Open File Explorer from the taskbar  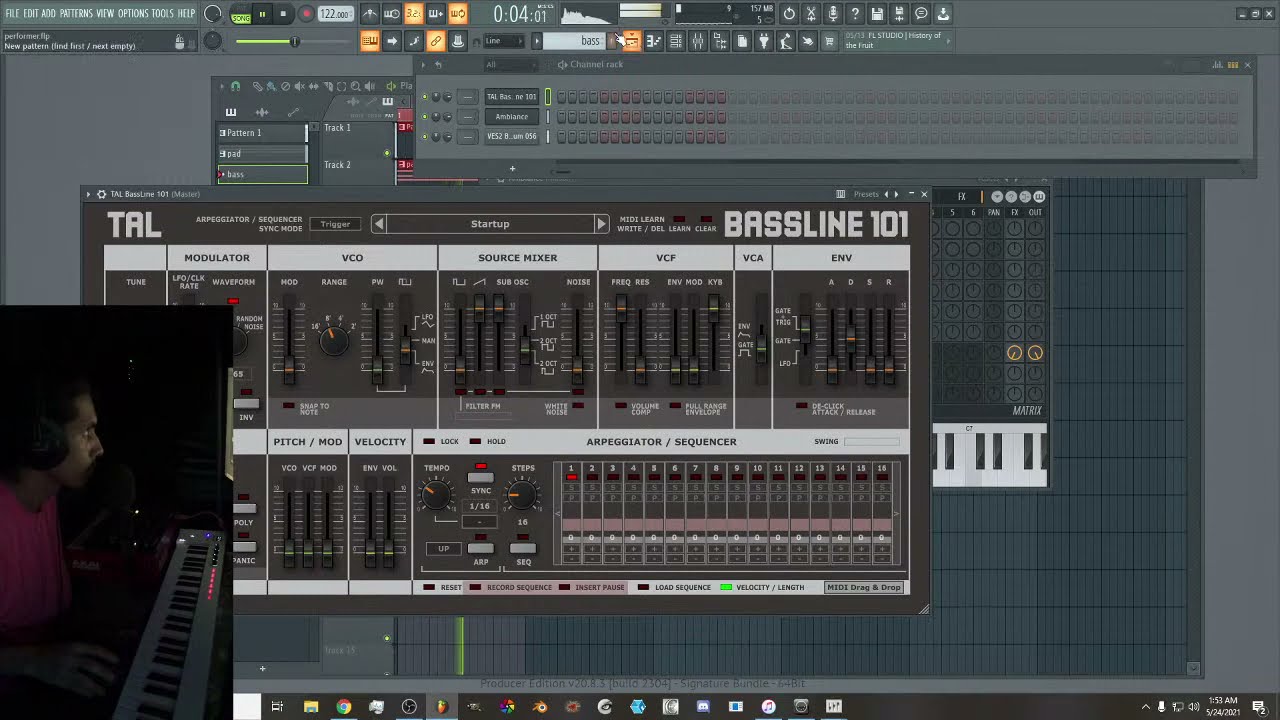pyautogui.click(x=311, y=706)
